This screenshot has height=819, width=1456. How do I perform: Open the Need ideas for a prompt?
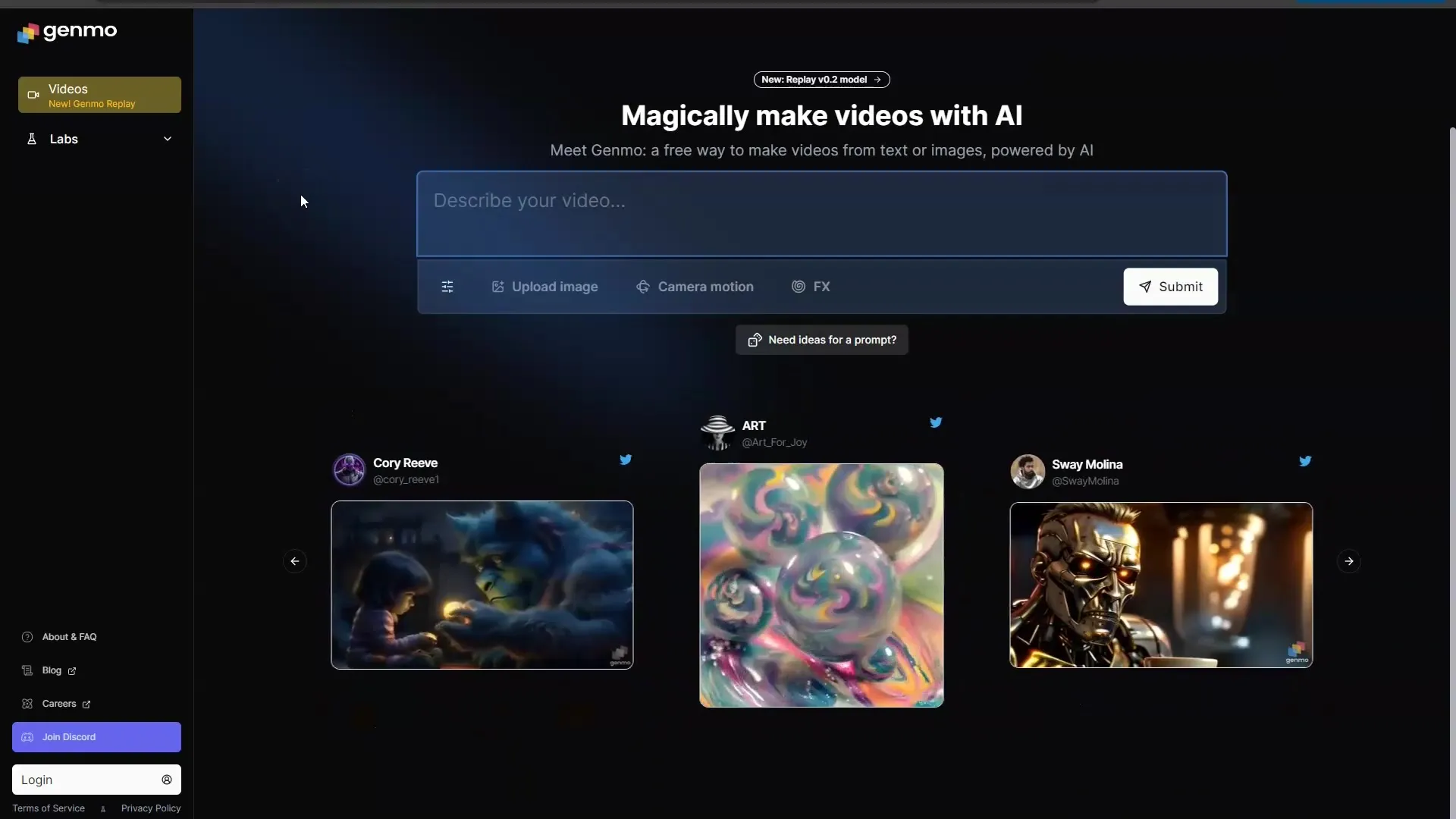821,339
